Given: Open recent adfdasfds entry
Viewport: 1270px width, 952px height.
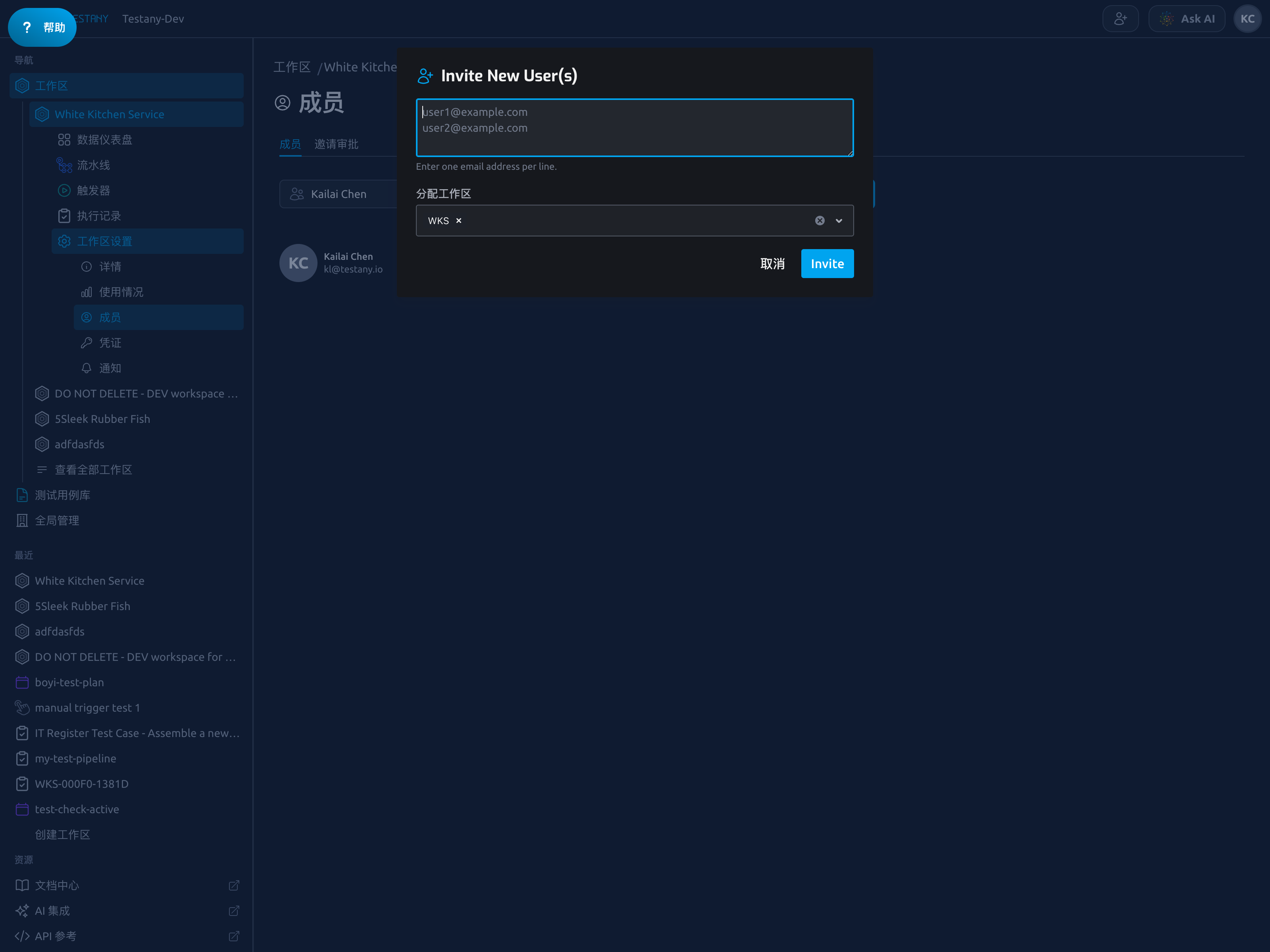Looking at the screenshot, I should [x=126, y=631].
